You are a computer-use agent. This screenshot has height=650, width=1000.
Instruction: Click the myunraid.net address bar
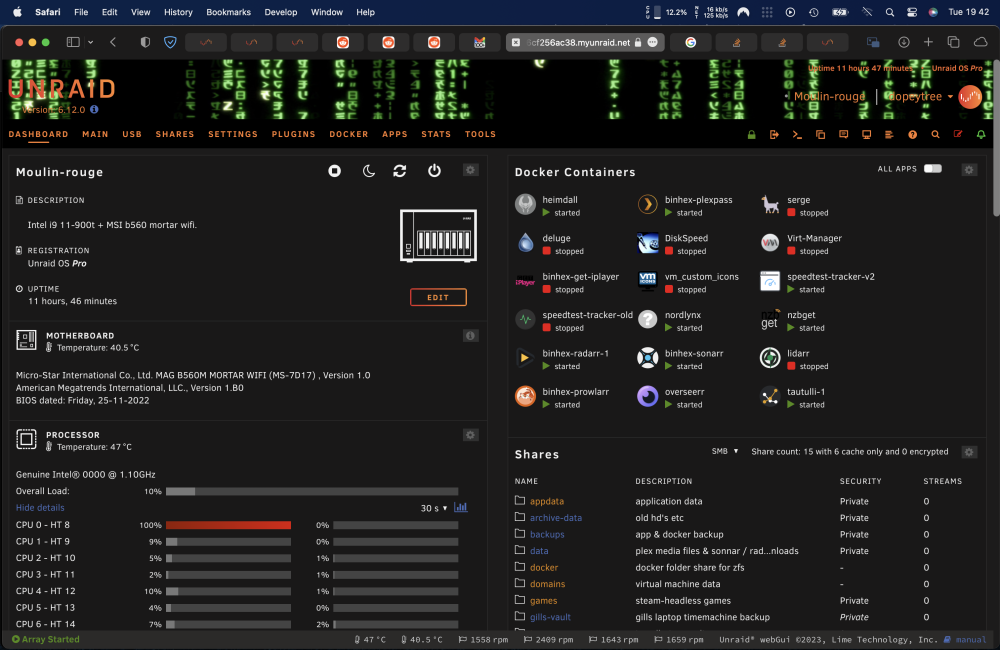pos(585,42)
